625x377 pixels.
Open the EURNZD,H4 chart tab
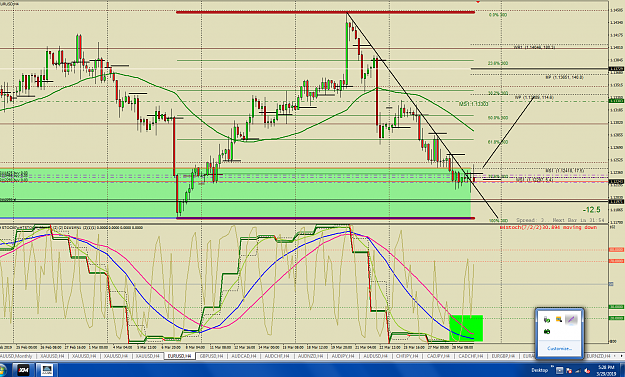click(598, 356)
